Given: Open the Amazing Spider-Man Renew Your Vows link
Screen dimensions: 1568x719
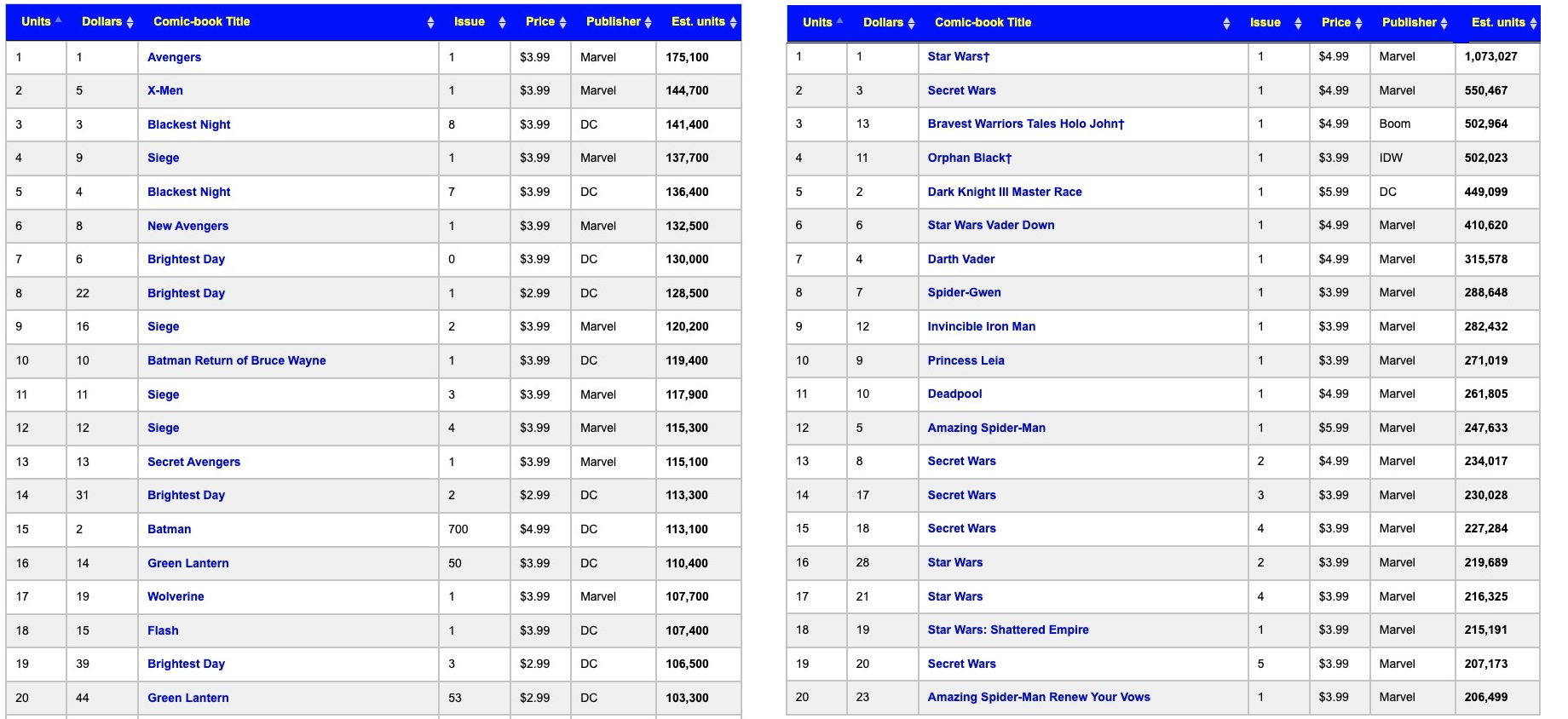Looking at the screenshot, I should tap(1038, 697).
